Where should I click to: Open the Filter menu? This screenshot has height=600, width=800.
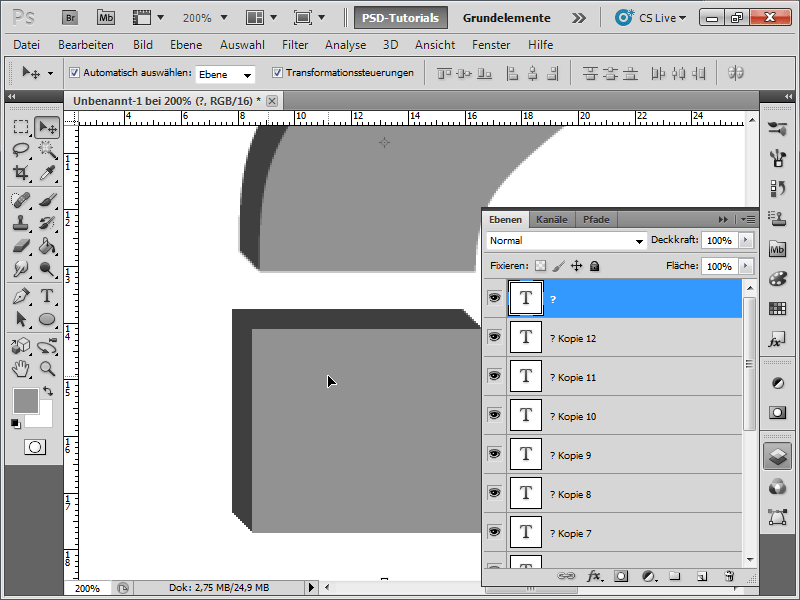pyautogui.click(x=295, y=45)
